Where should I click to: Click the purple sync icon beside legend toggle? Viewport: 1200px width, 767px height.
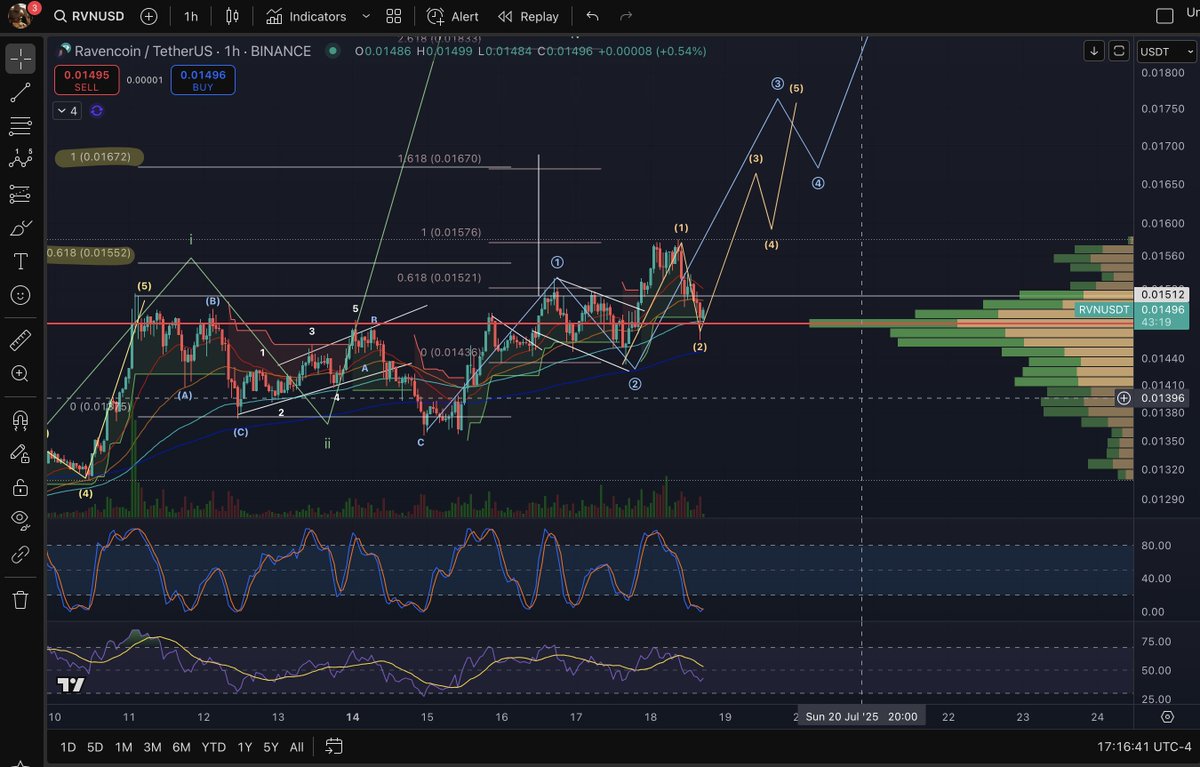[97, 111]
